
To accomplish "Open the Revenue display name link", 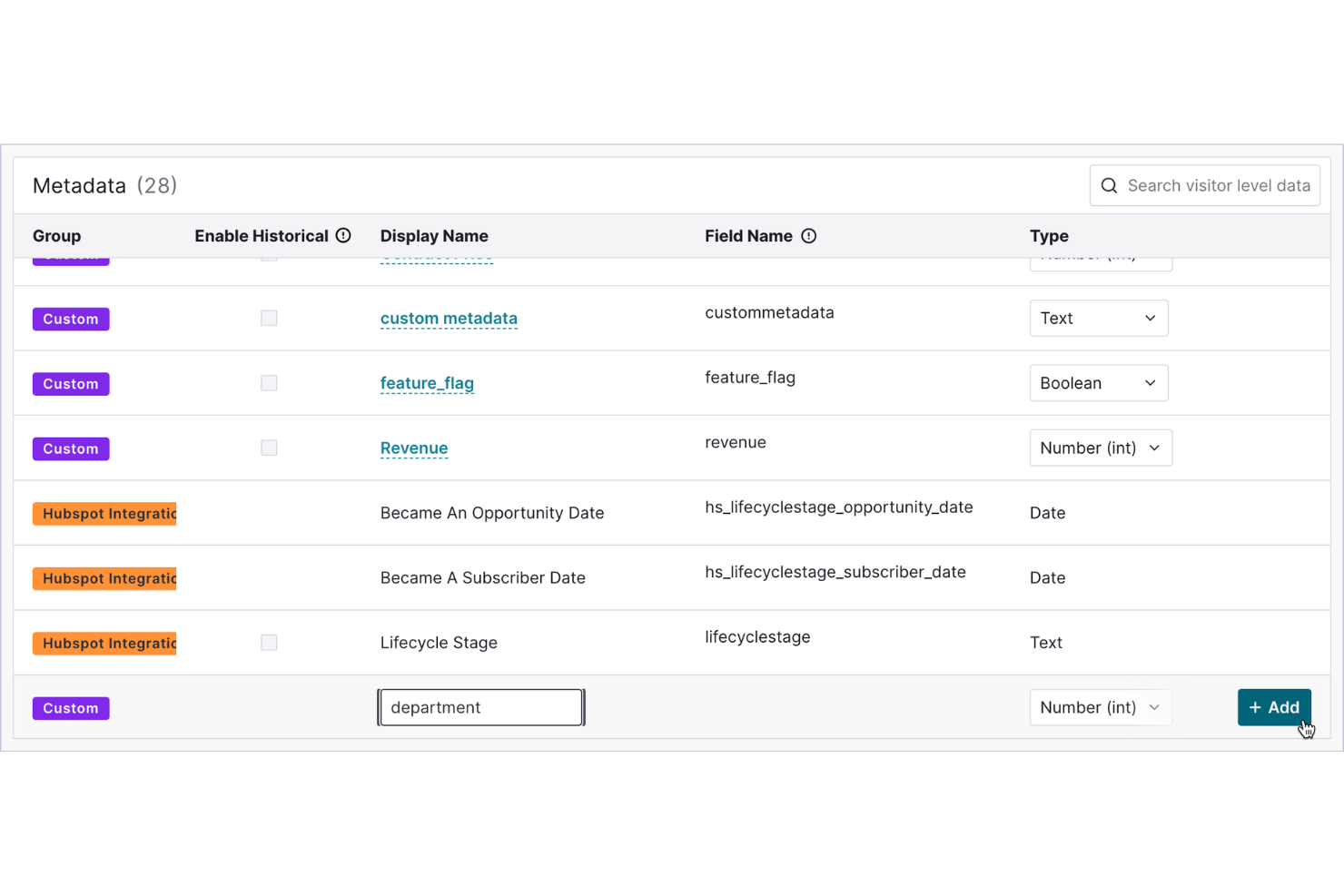I will click(414, 448).
